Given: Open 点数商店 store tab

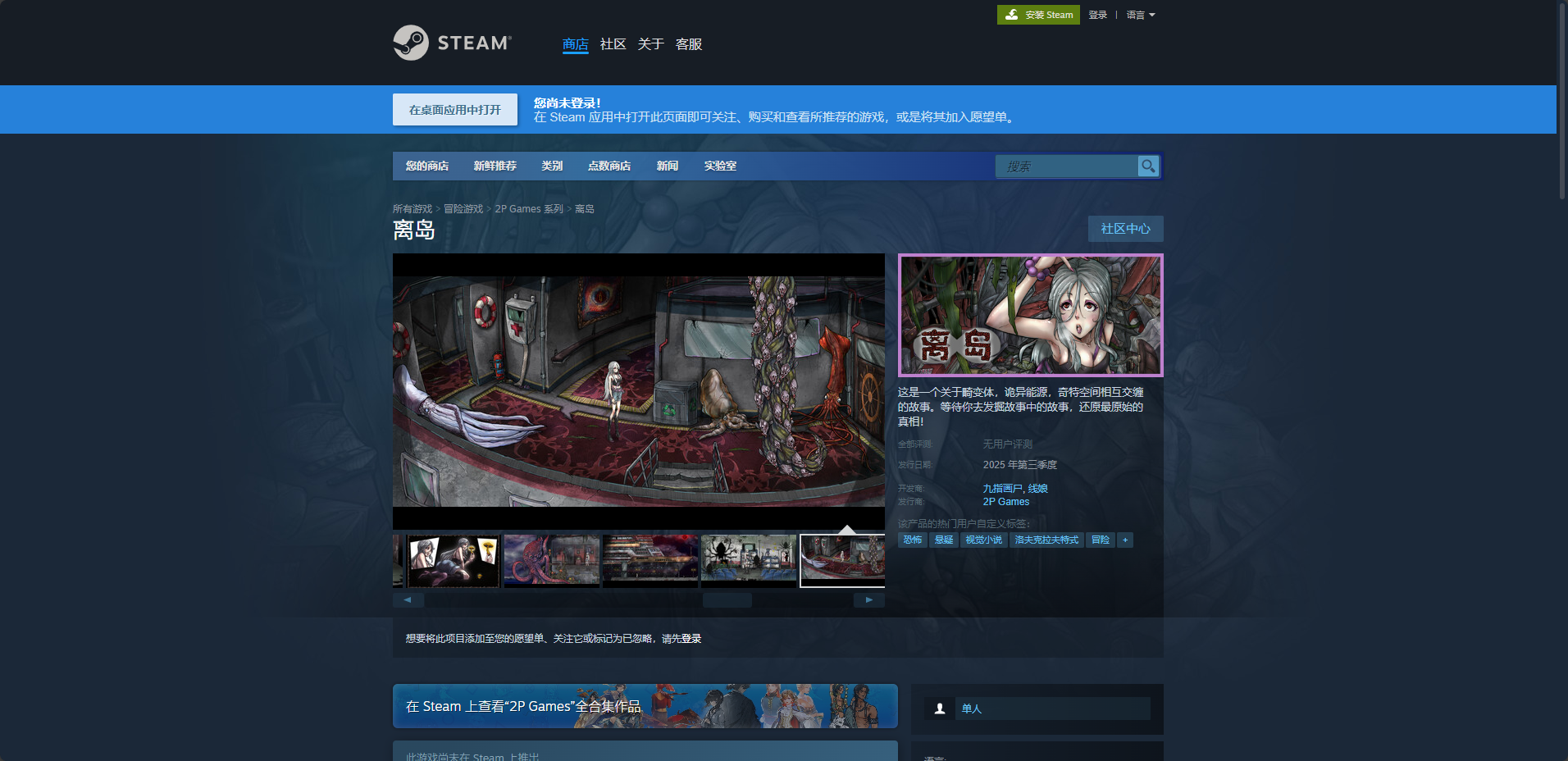Looking at the screenshot, I should [609, 166].
